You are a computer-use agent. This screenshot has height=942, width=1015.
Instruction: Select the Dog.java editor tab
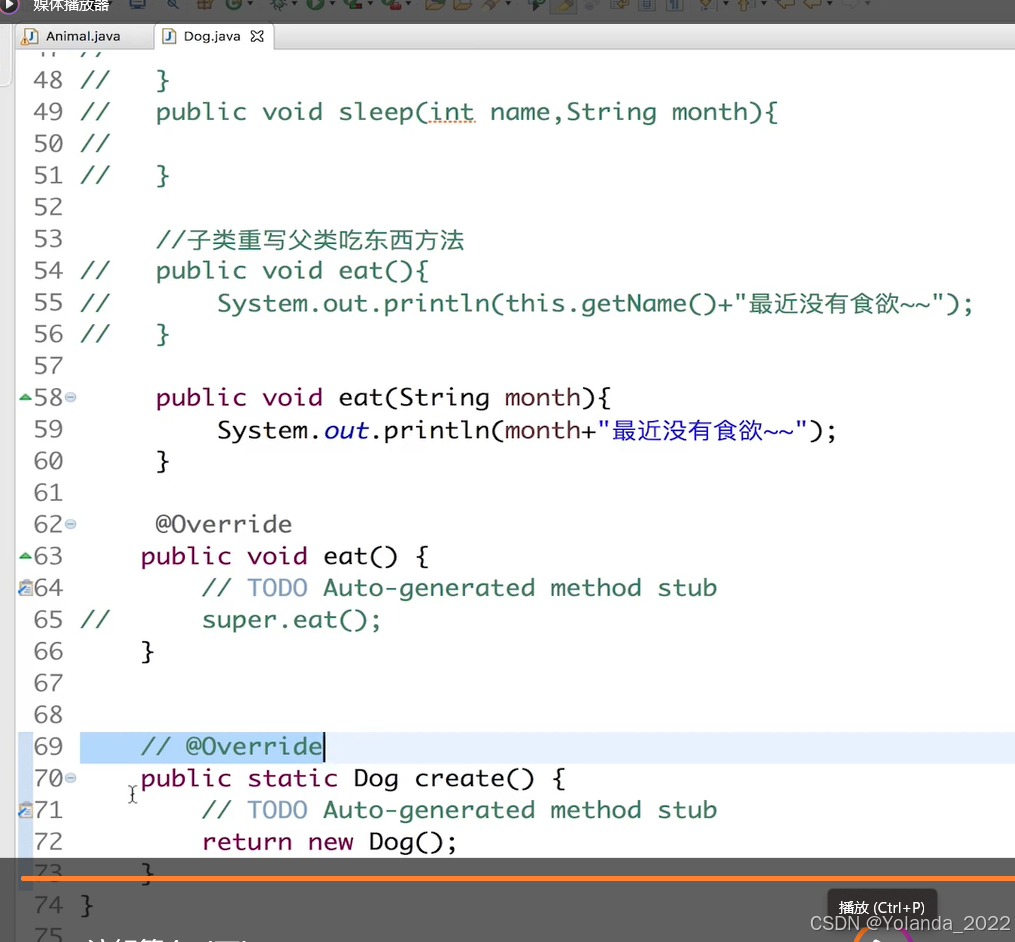pyautogui.click(x=212, y=36)
